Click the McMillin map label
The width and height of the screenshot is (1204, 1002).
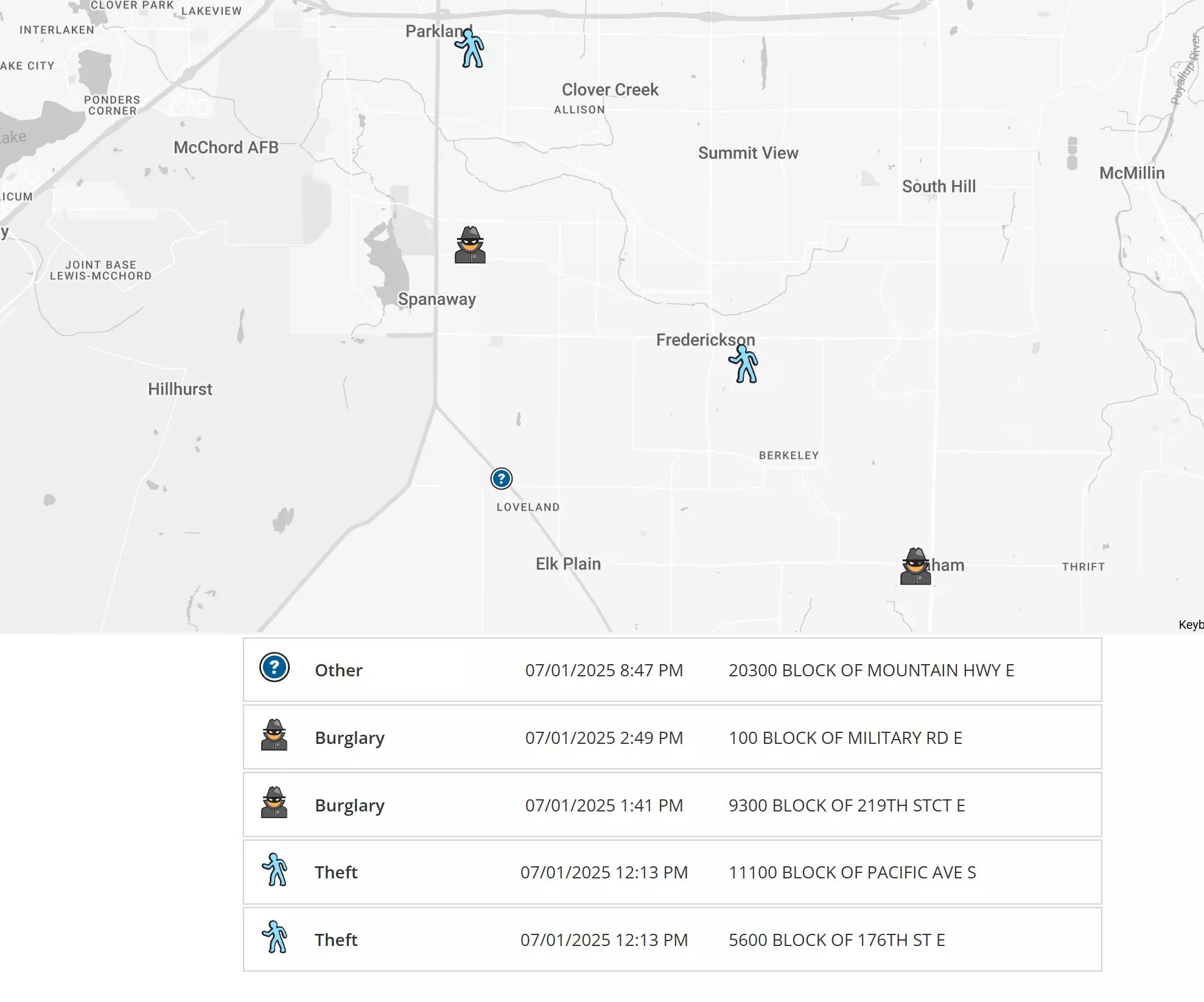[1132, 173]
